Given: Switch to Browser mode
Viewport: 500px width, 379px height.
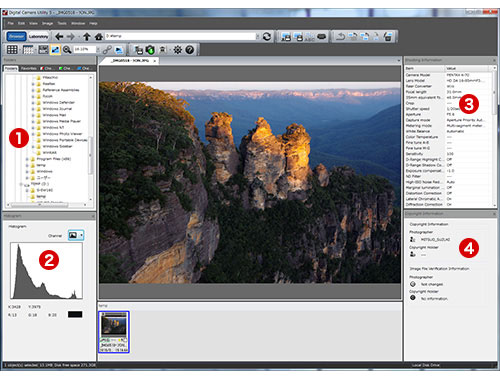Looking at the screenshot, I should tap(16, 36).
